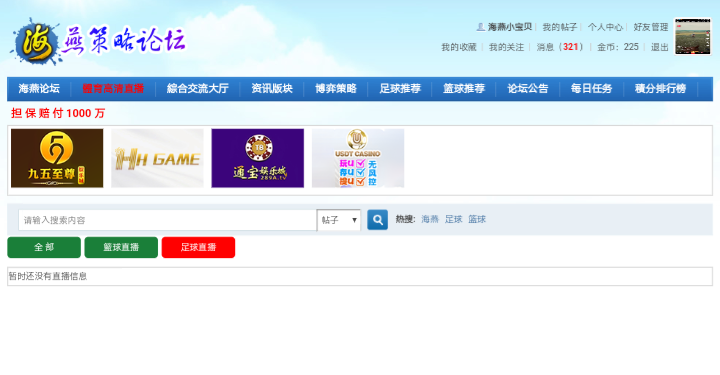The width and height of the screenshot is (720, 375).
Task: Click the 暂时还没有直播信息 message
Action: [48, 276]
